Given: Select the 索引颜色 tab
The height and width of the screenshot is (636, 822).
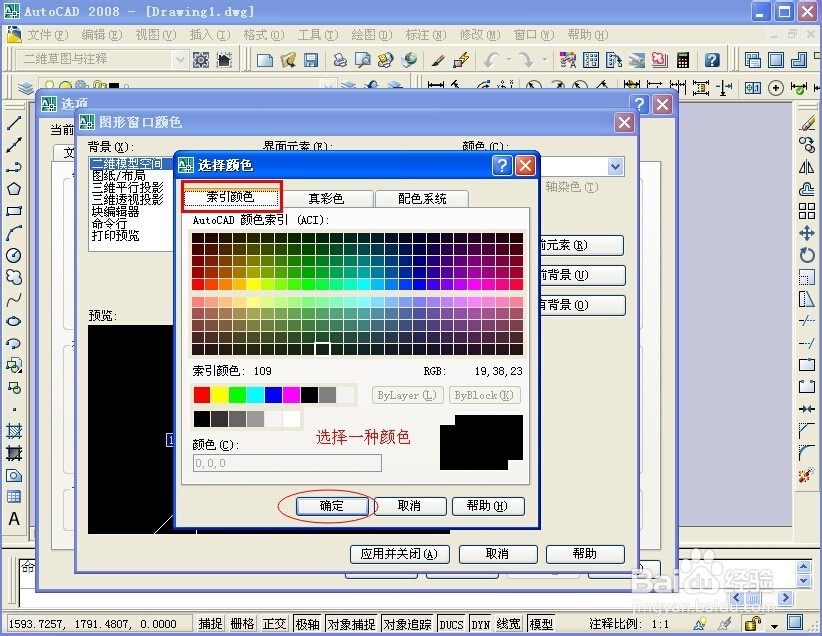Looking at the screenshot, I should tap(230, 197).
